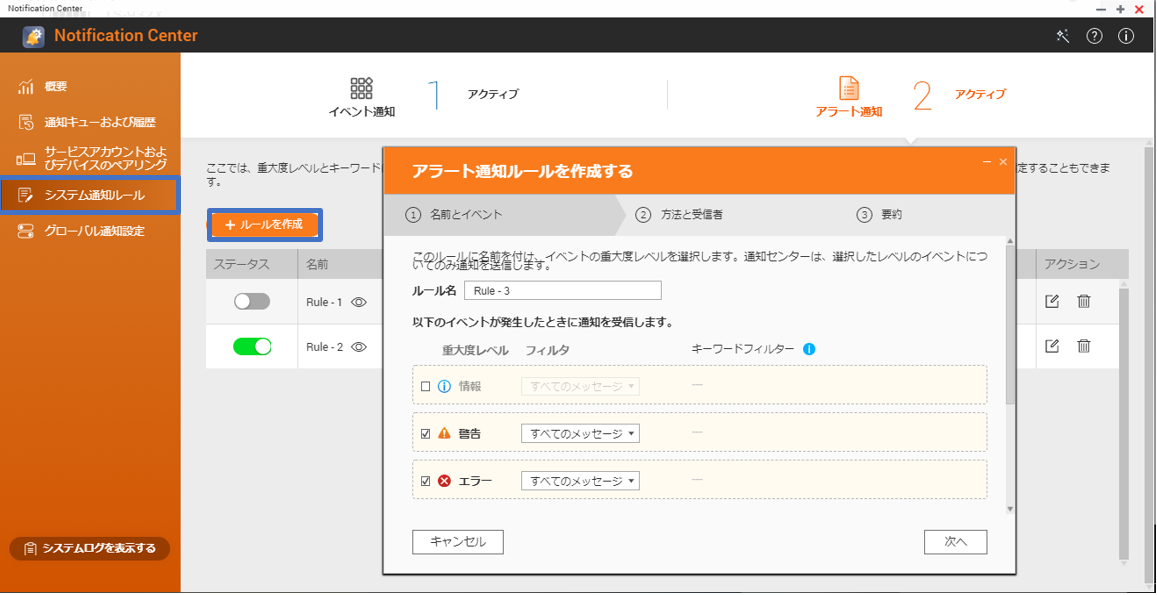1157x595 pixels.
Task: Uncheck the 警告 severity checkbox
Action: (x=426, y=434)
